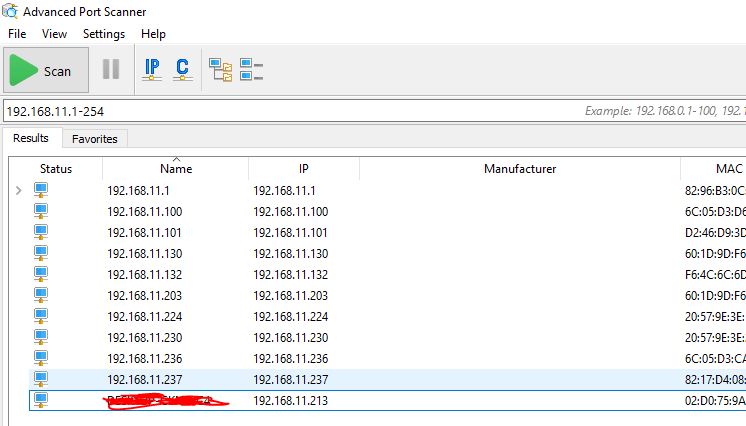Sort by the Status column header
746x426 pixels.
click(x=56, y=168)
